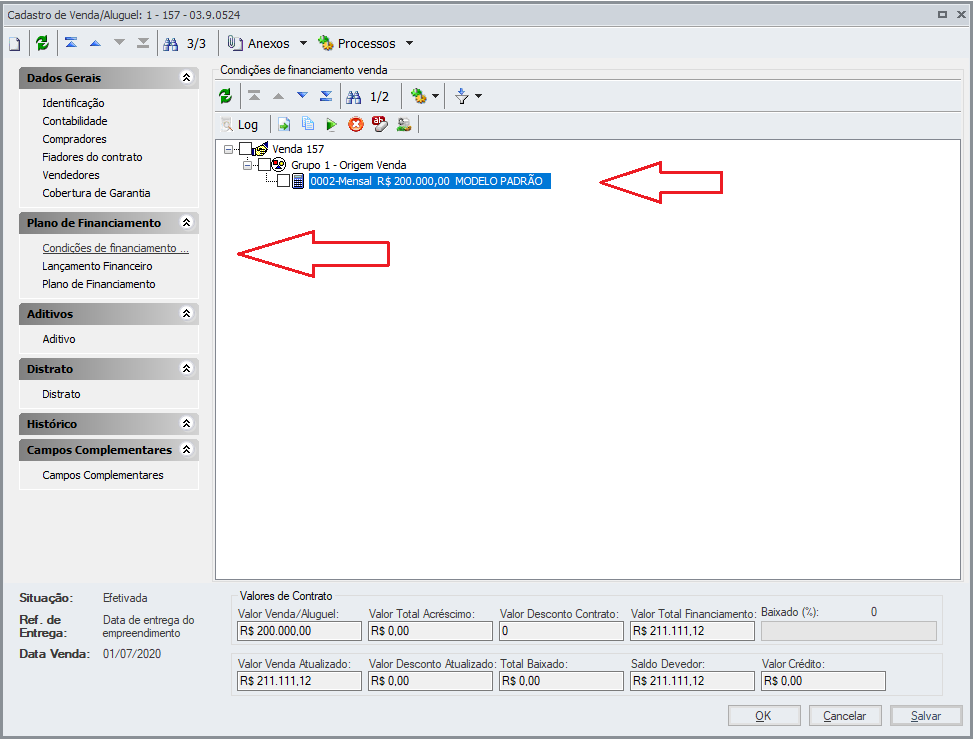Screen dimensions: 973x739
Task: Open Lançamento Financeiro
Action: (x=97, y=266)
